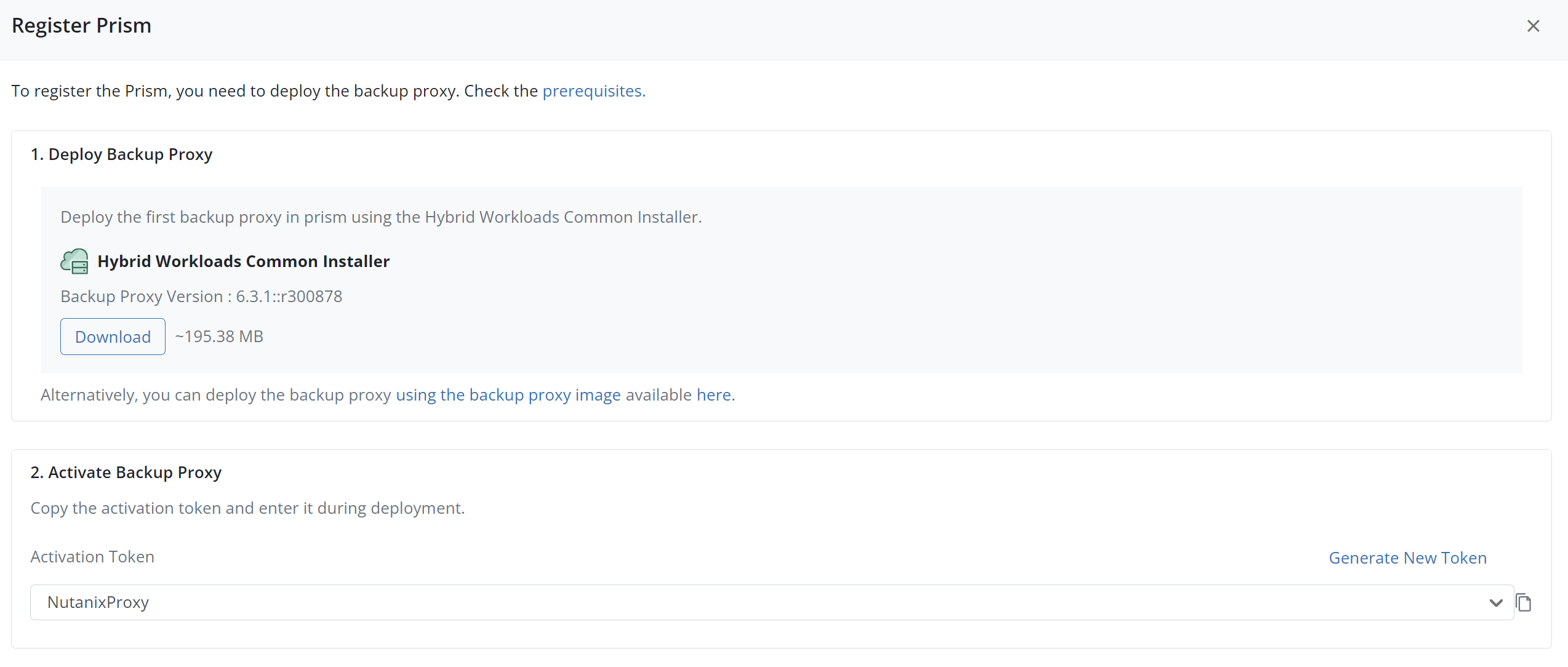The height and width of the screenshot is (667, 1568).
Task: Expand the token dropdown chevron arrow
Action: pyautogui.click(x=1496, y=602)
